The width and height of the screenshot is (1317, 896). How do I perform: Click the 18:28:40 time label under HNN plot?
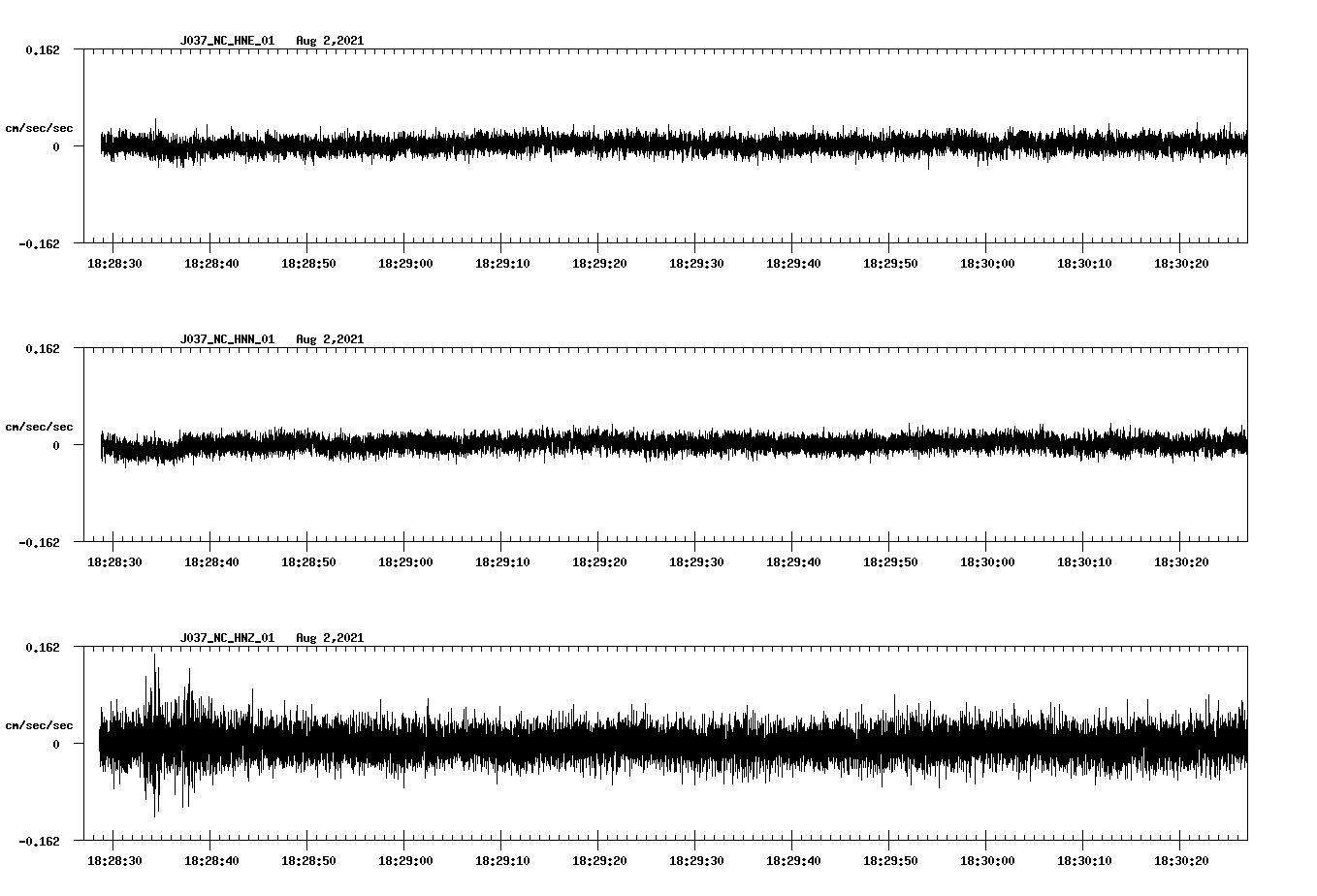(x=211, y=562)
